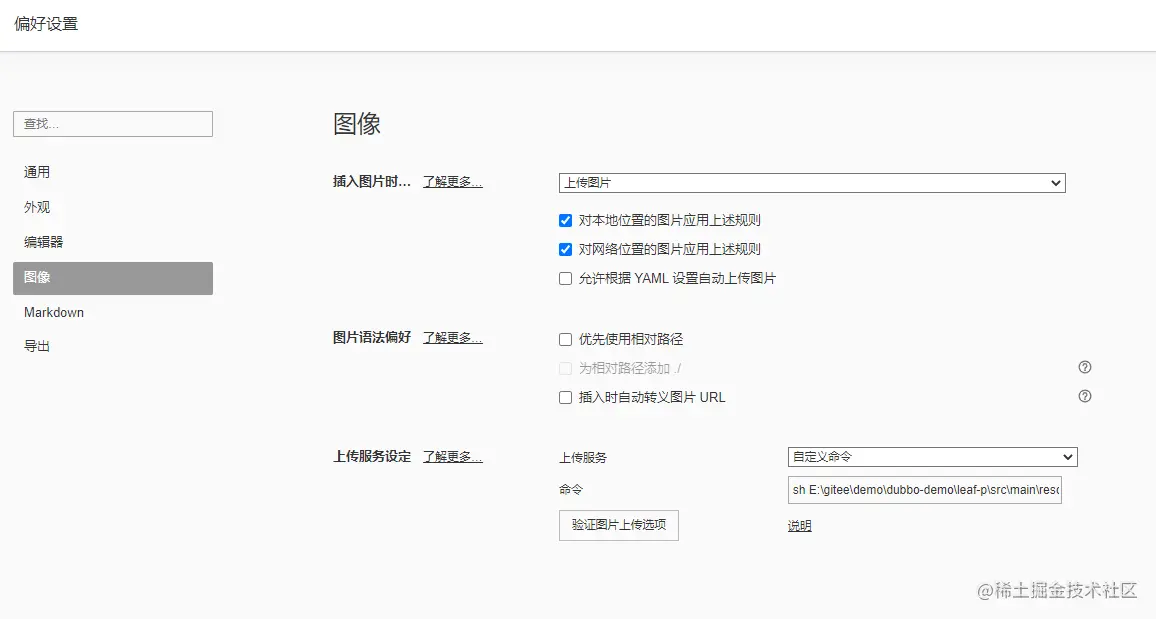Open 了解更多 link beside 上传服务设定
The image size is (1156, 619).
tap(453, 457)
